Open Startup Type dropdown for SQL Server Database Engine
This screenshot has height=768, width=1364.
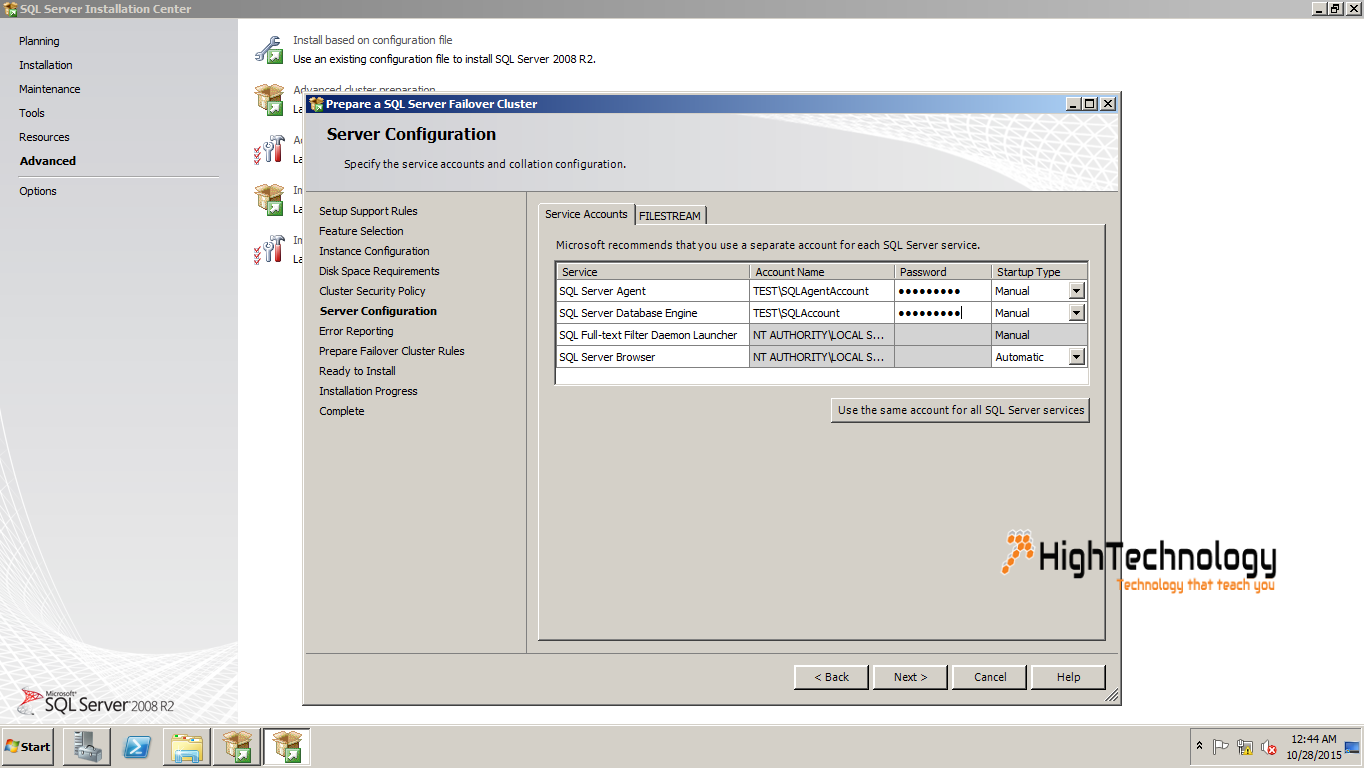click(1076, 313)
